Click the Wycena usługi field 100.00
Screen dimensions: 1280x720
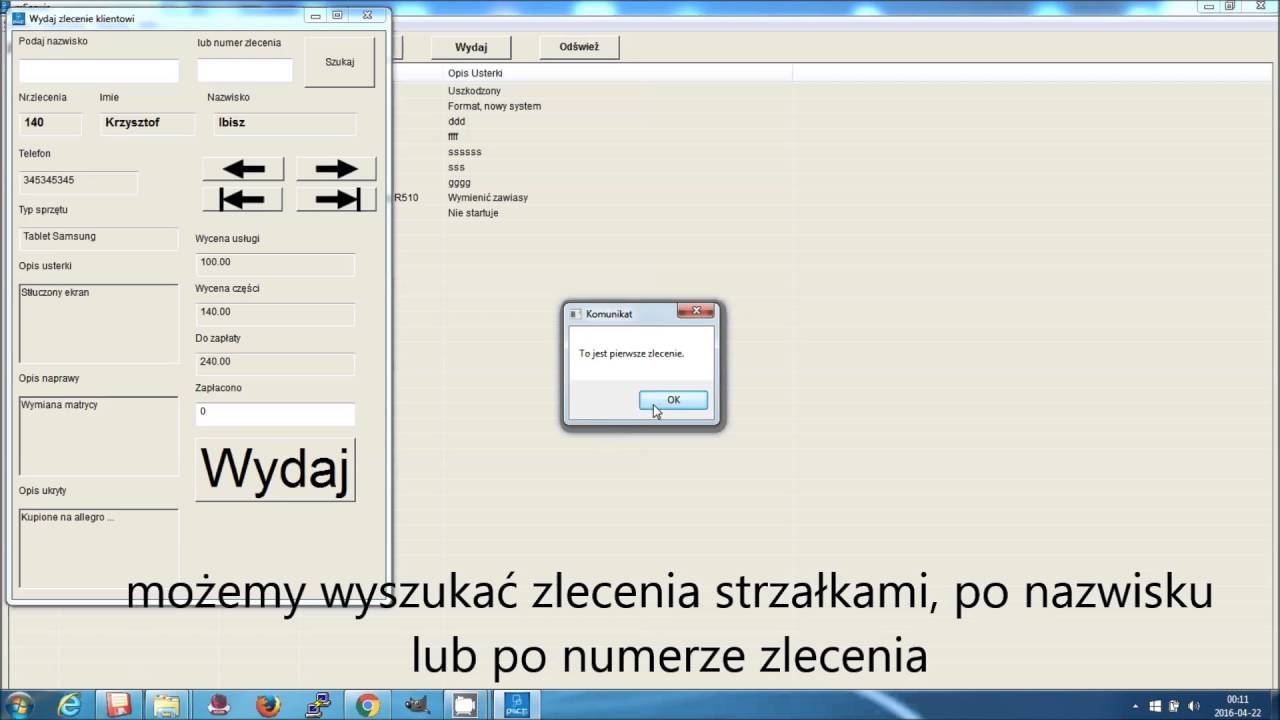click(275, 263)
